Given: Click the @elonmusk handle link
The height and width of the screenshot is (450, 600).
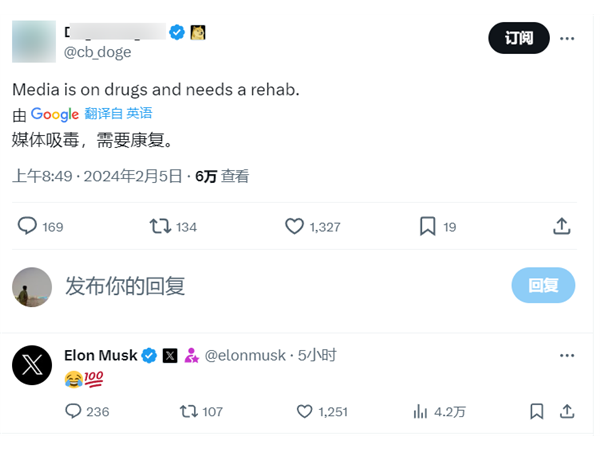Looking at the screenshot, I should (245, 355).
